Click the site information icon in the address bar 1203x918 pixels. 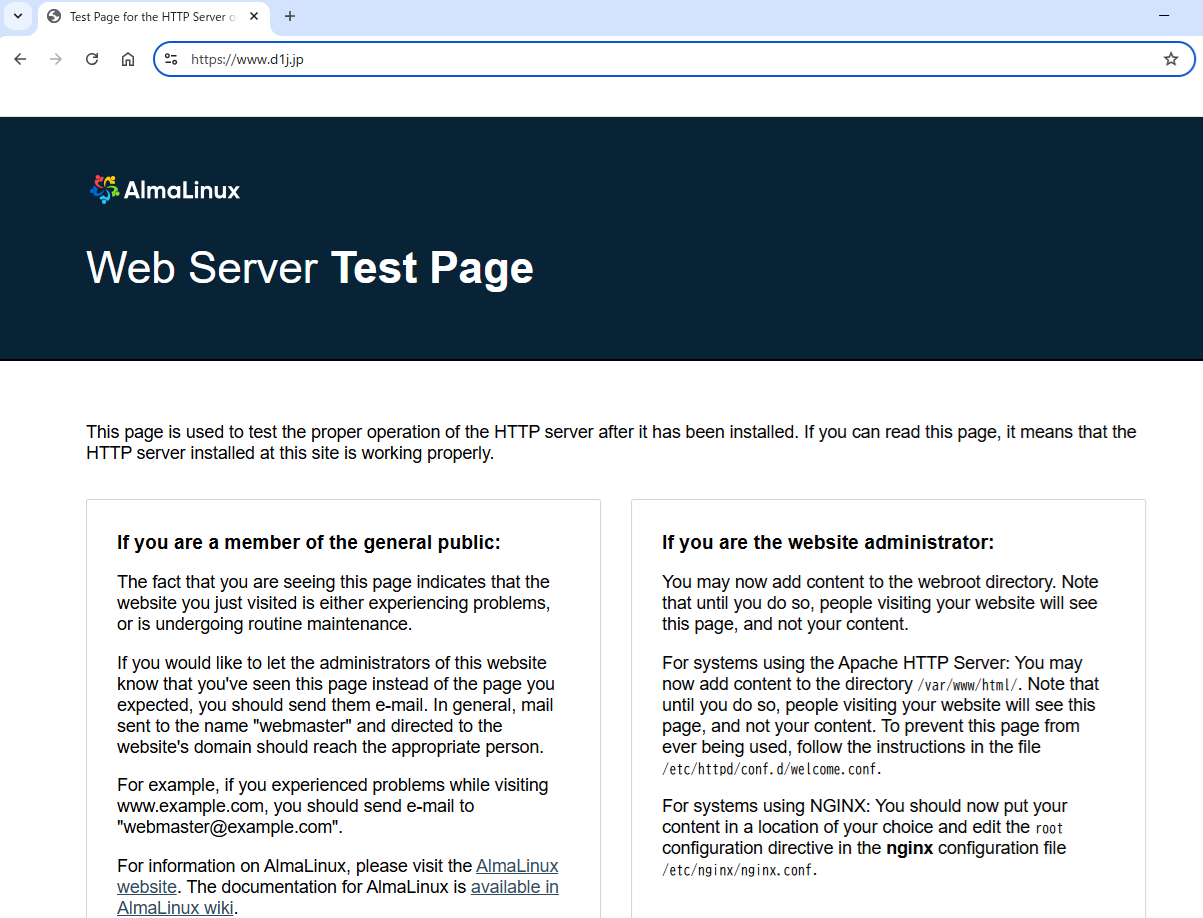tap(171, 58)
